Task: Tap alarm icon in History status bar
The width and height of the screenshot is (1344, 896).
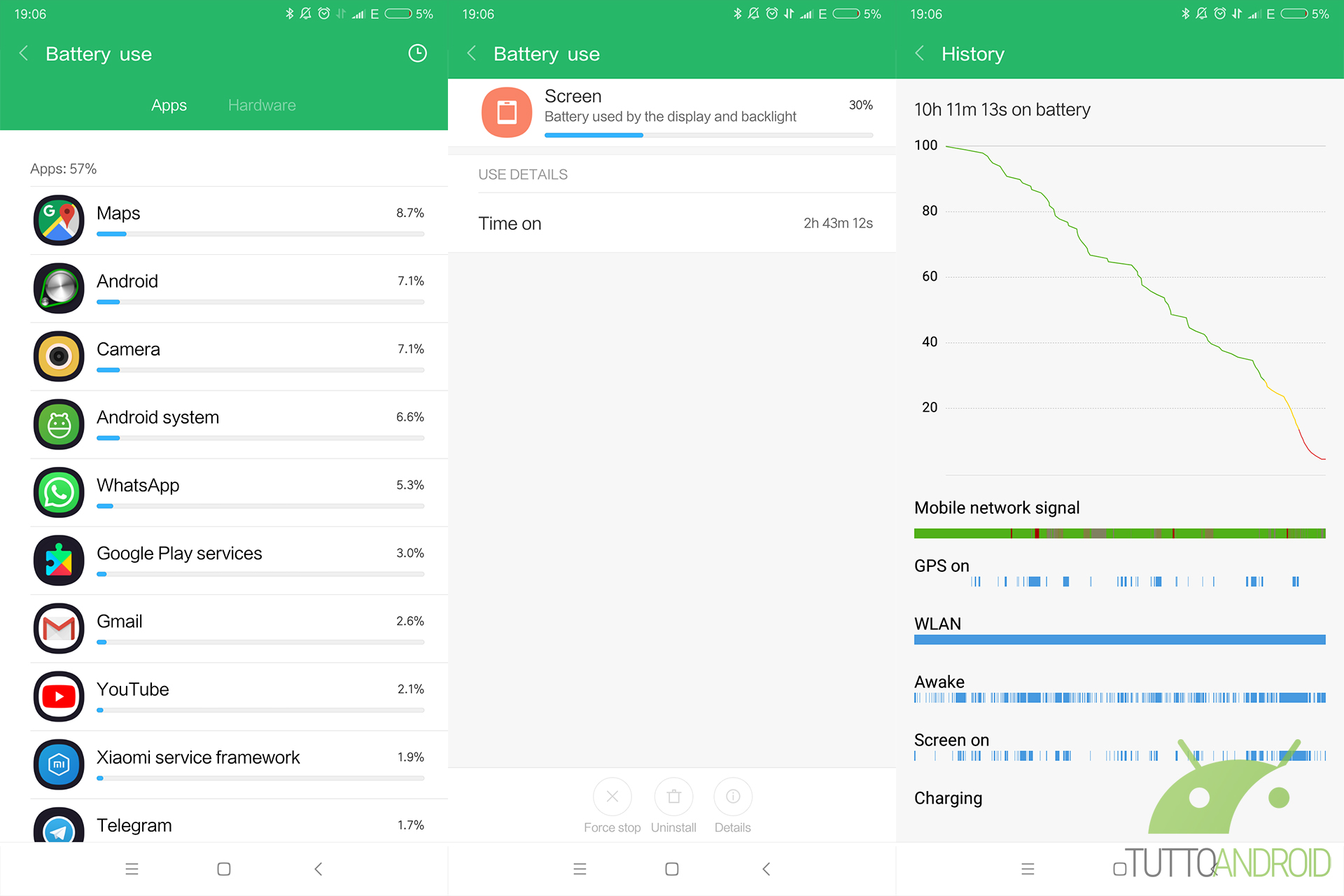Action: click(x=1220, y=13)
